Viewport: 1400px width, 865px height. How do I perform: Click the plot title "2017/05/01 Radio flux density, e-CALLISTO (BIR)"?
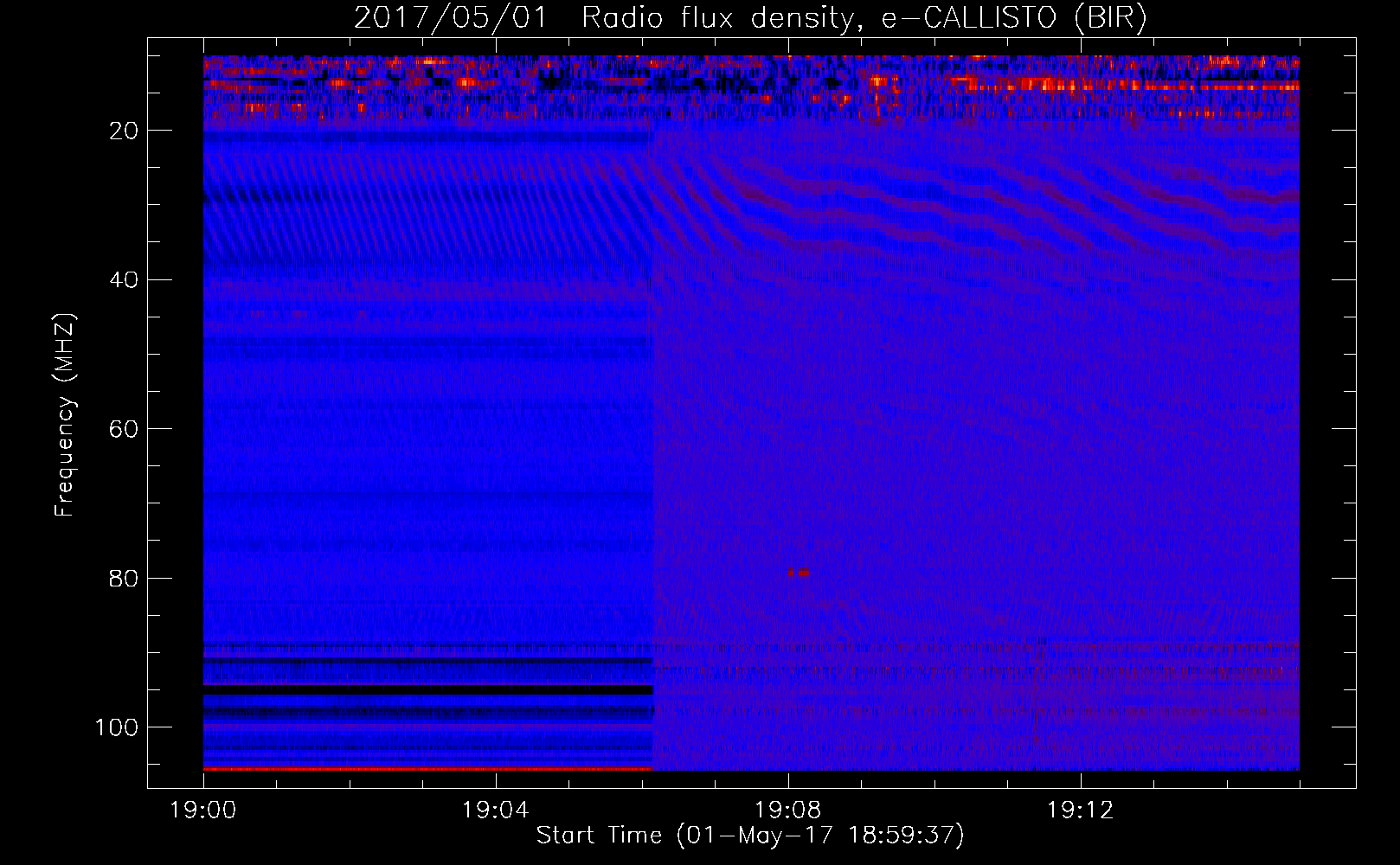click(x=750, y=18)
